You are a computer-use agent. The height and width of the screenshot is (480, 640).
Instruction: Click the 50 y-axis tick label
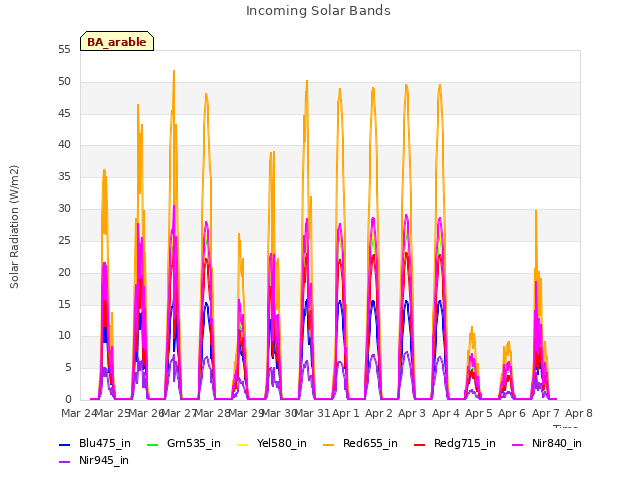tap(64, 82)
